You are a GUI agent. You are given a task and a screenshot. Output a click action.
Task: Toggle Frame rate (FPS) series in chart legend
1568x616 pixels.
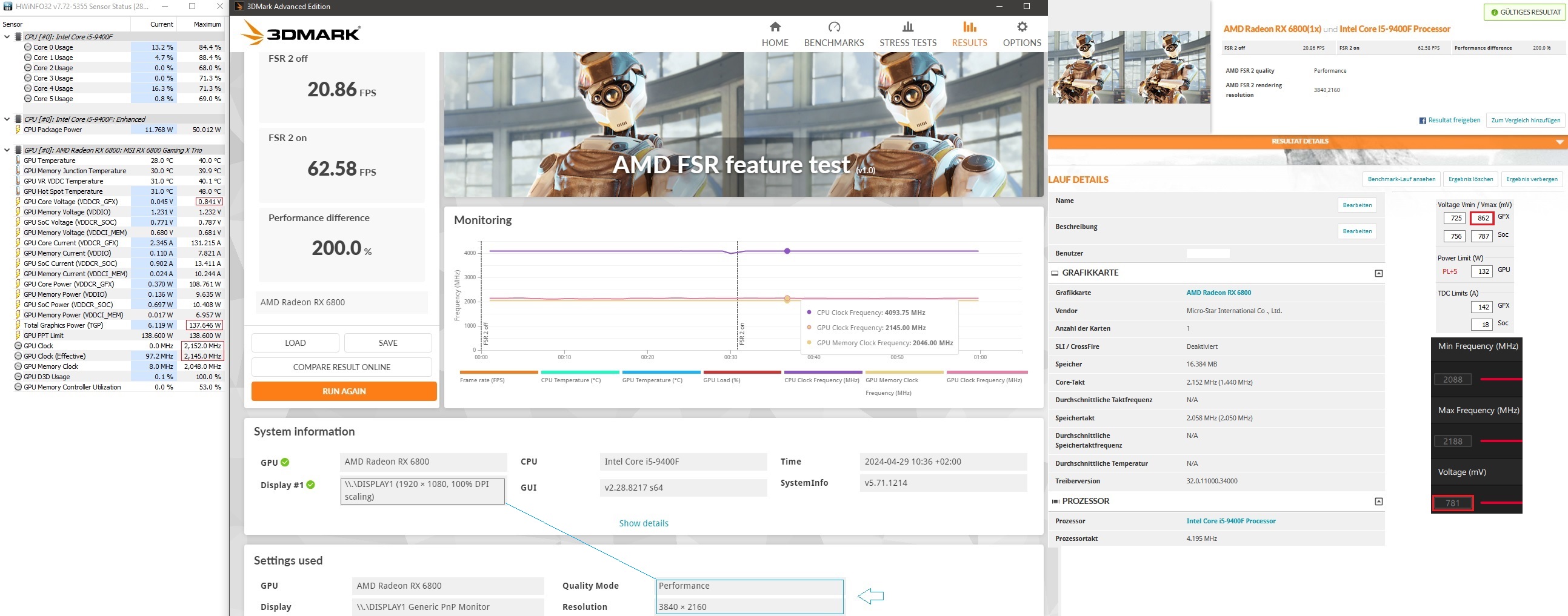click(x=498, y=376)
